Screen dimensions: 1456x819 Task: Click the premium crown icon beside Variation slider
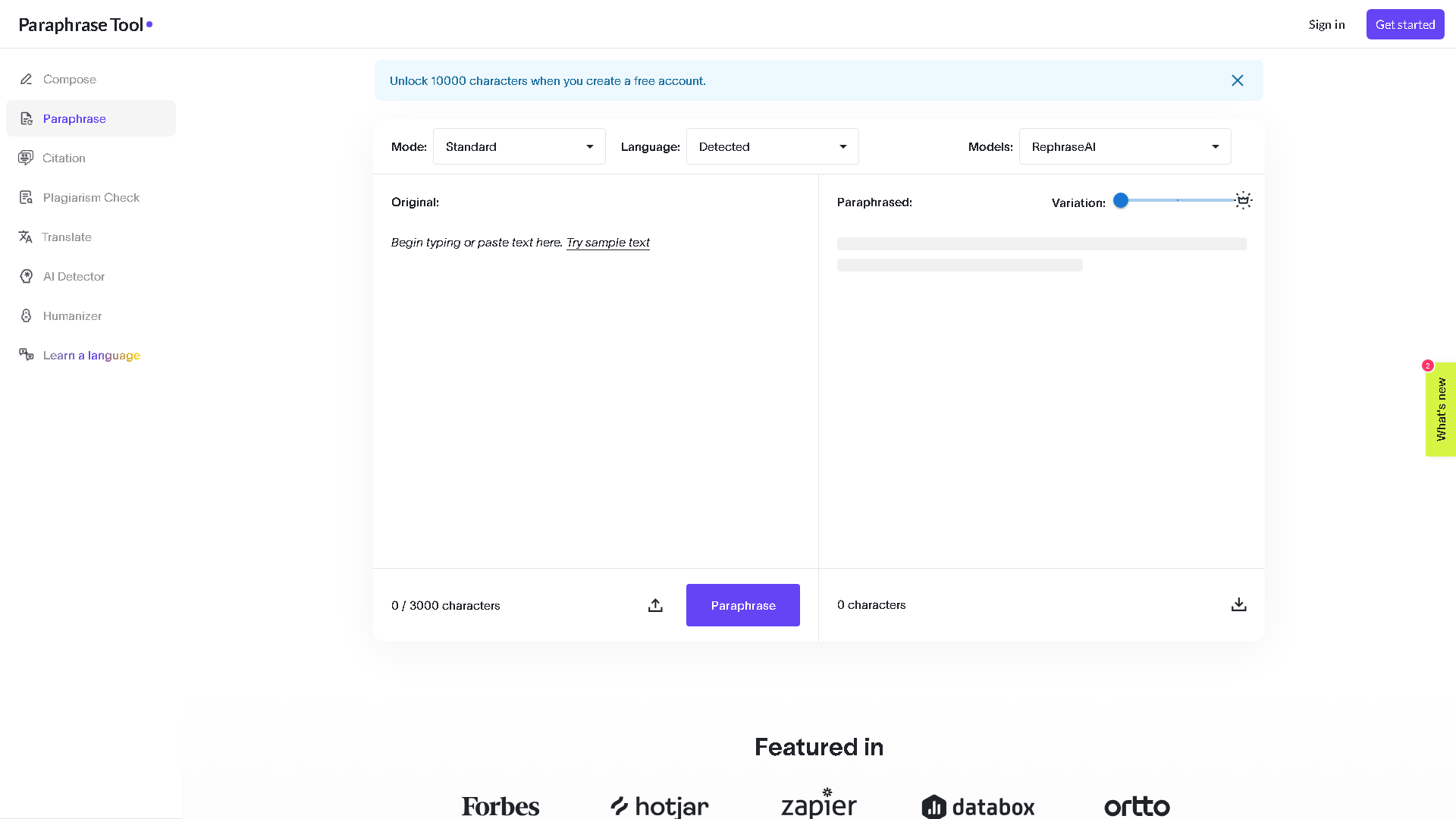pyautogui.click(x=1243, y=200)
